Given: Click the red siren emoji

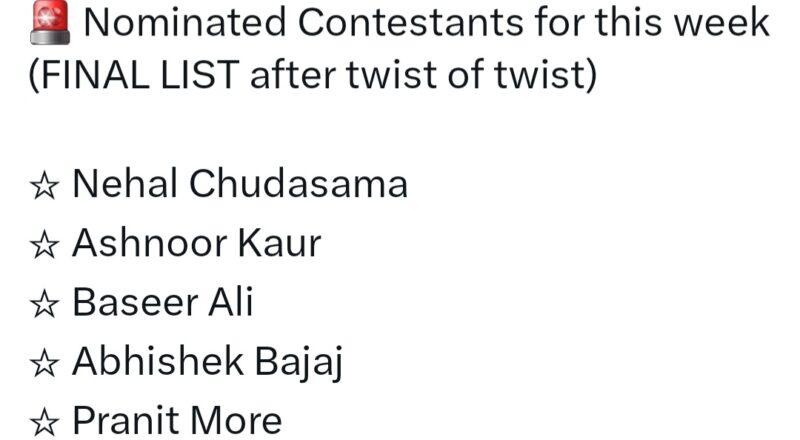Looking at the screenshot, I should pyautogui.click(x=49, y=22).
